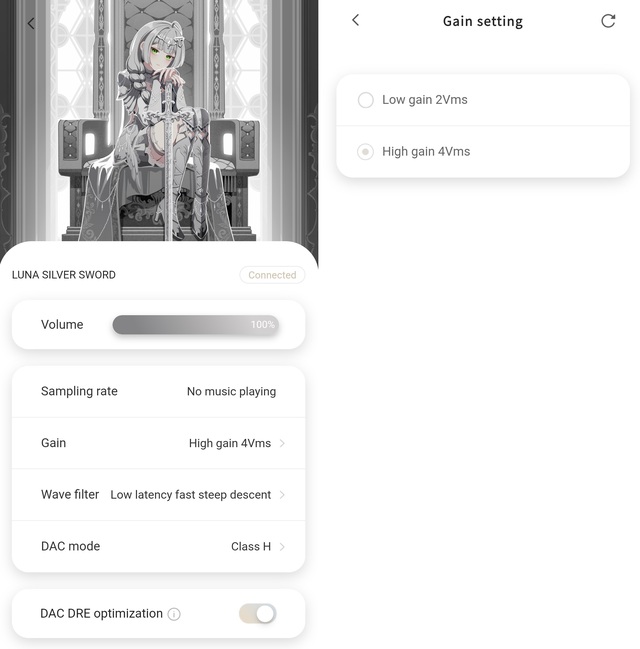This screenshot has width=640, height=649.
Task: Toggle the DAC DRE optimization switch
Action: (257, 613)
